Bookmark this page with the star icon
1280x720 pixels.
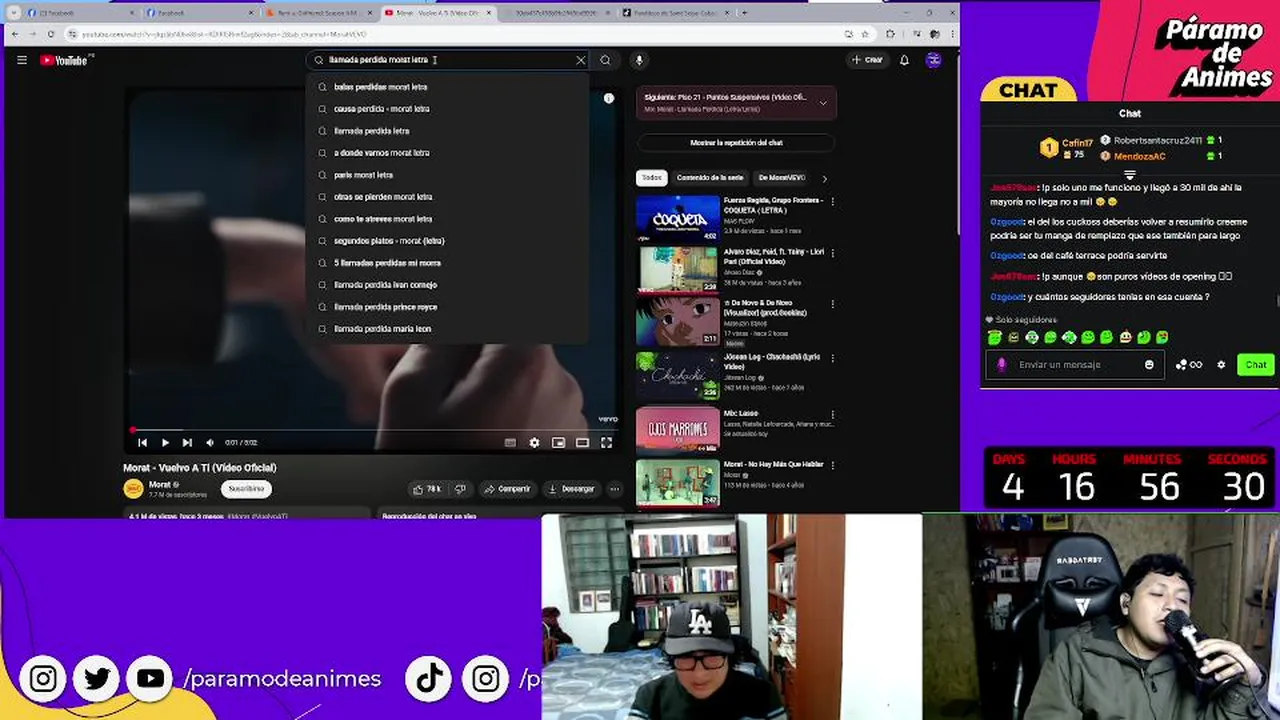[x=864, y=34]
